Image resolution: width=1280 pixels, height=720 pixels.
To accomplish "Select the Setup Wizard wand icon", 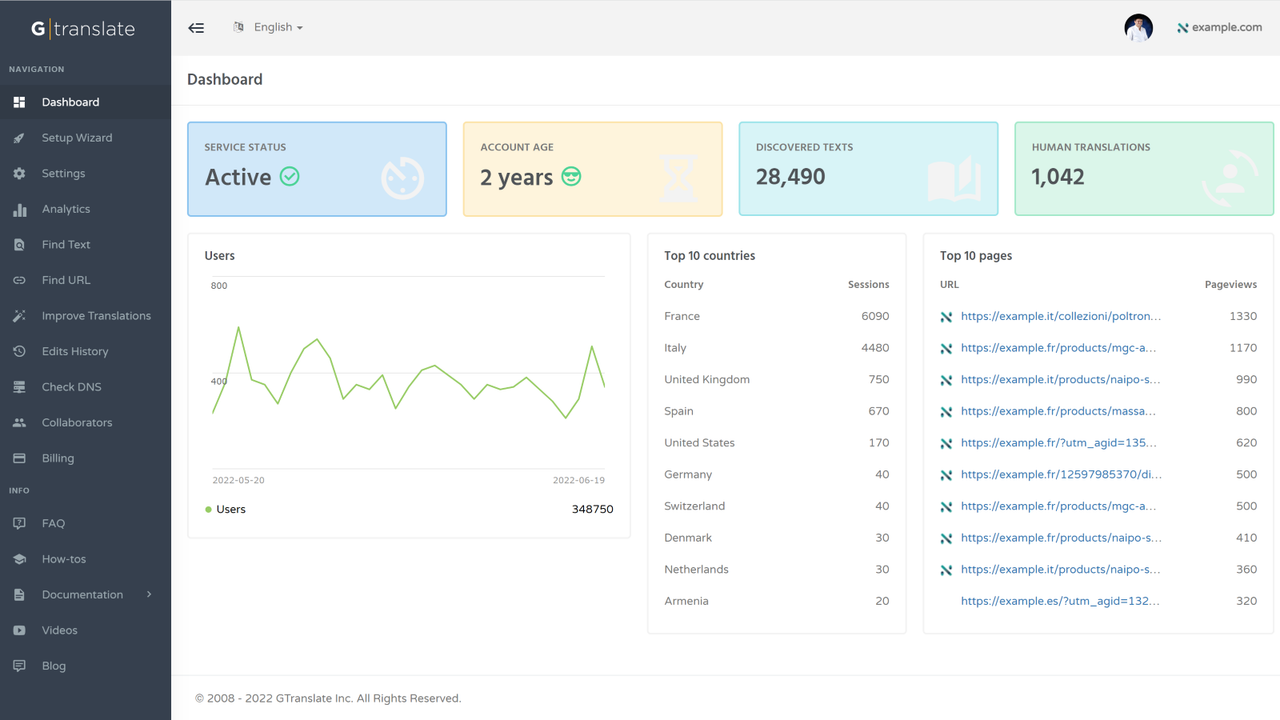I will coord(20,137).
